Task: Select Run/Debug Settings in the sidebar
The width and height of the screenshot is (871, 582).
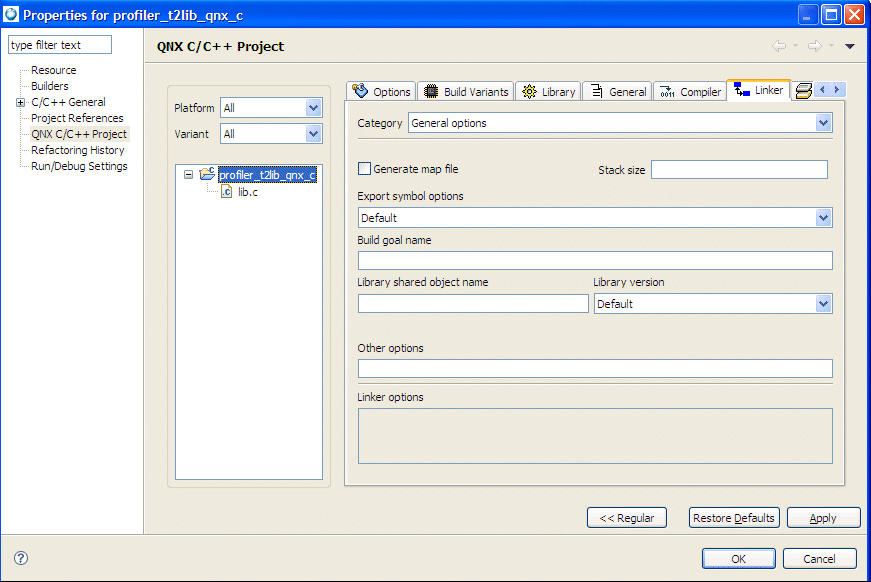Action: 79,166
